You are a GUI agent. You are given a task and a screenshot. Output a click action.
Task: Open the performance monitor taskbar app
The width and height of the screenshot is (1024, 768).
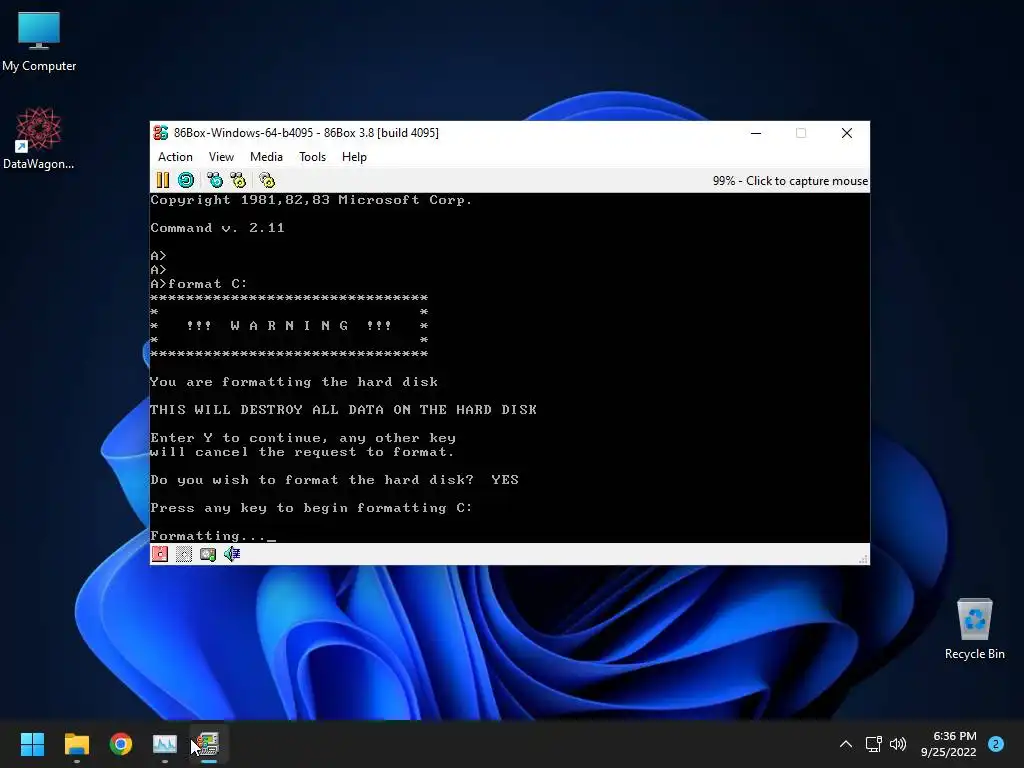[x=165, y=744]
